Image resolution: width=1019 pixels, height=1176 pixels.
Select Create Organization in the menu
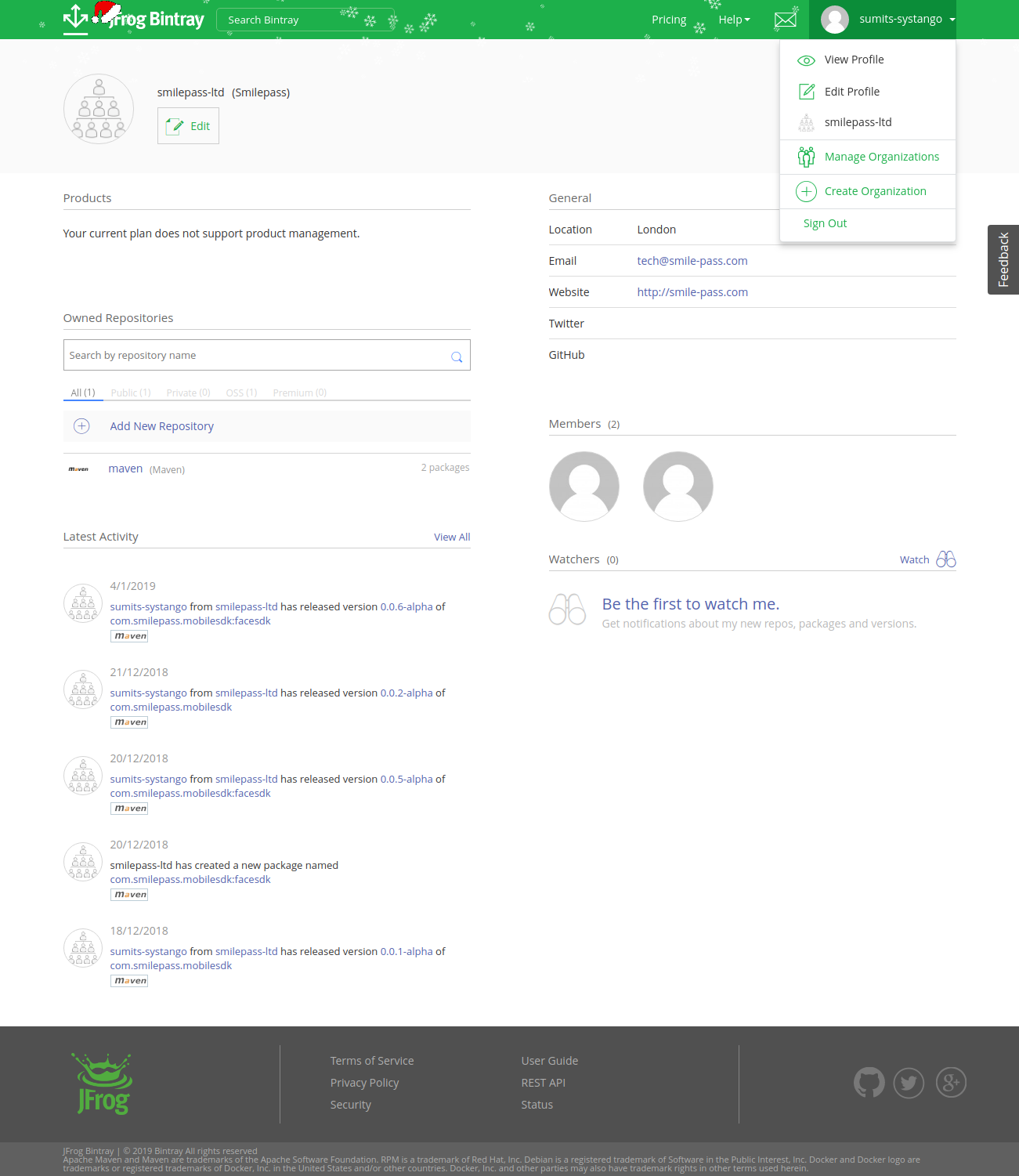pos(875,191)
